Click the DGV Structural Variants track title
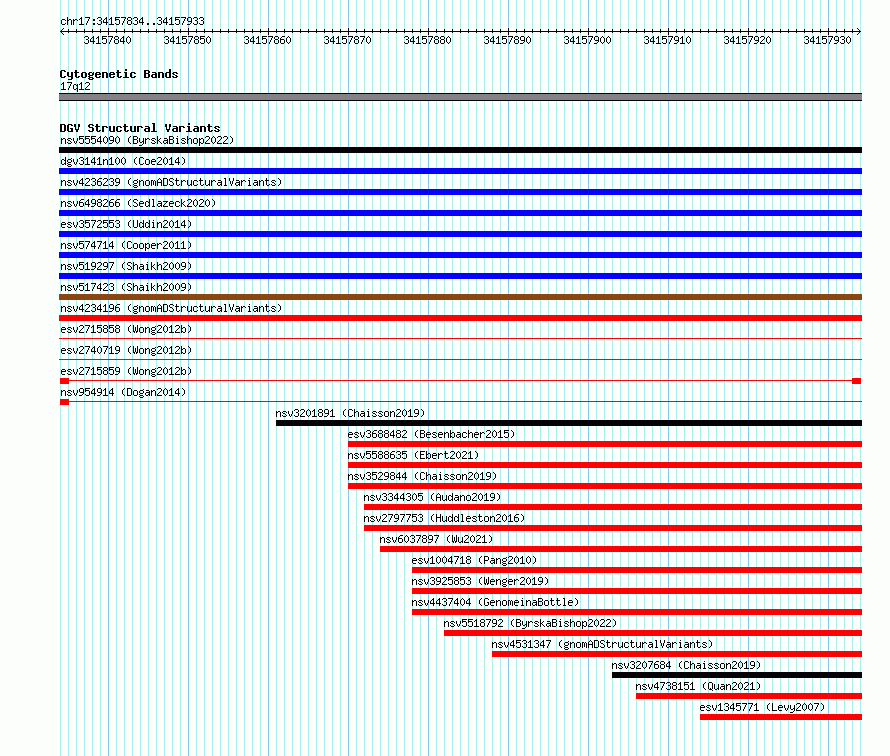890x756 pixels. click(x=140, y=128)
